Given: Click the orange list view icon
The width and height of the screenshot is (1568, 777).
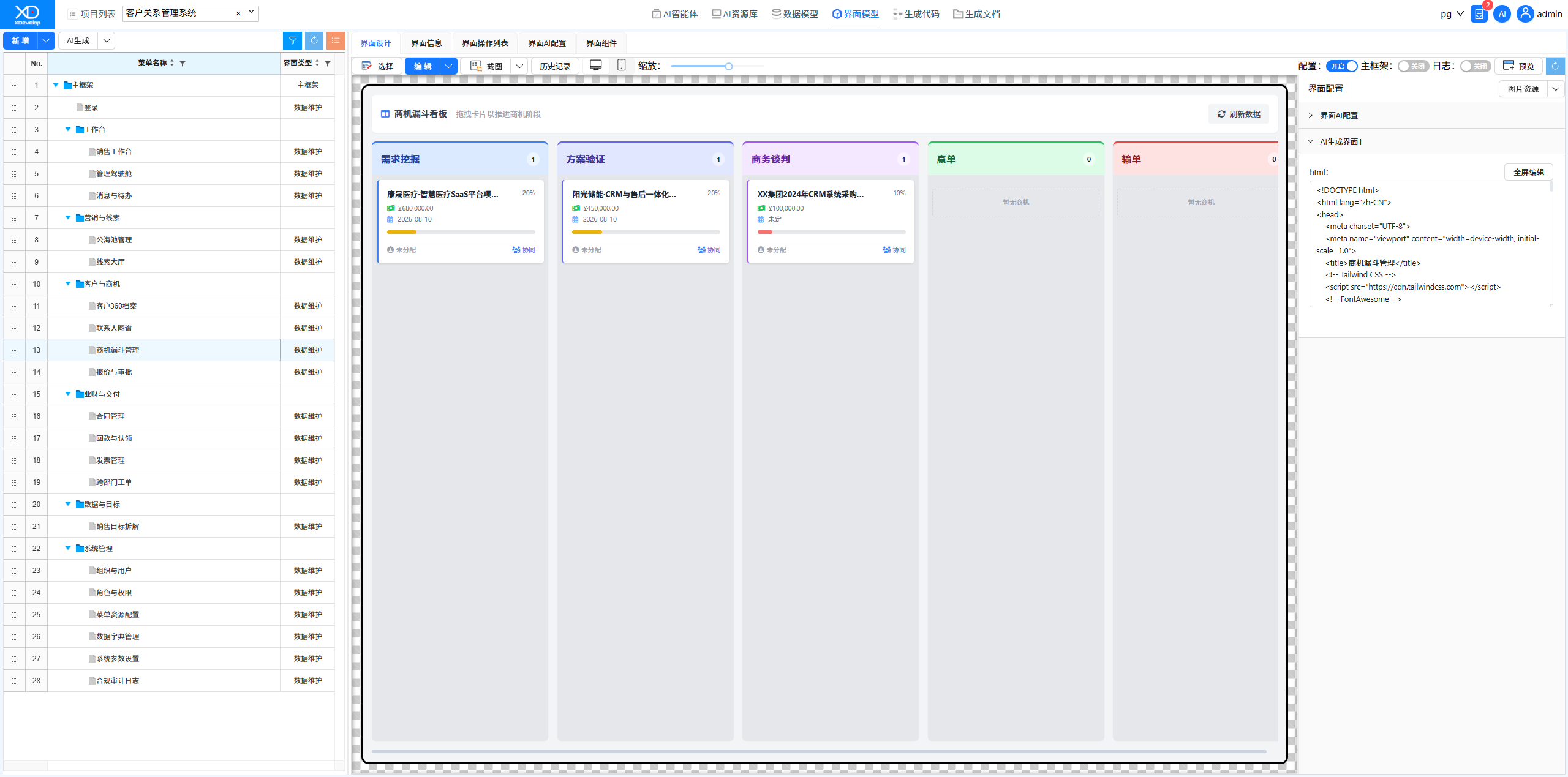Looking at the screenshot, I should click(x=336, y=40).
